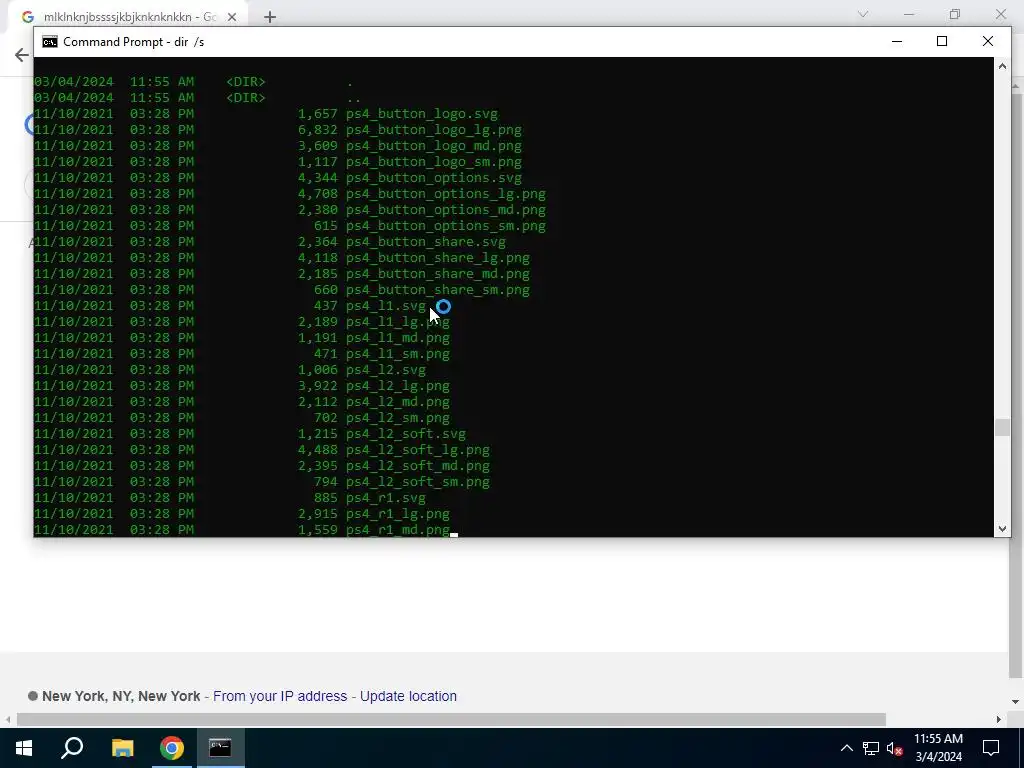The width and height of the screenshot is (1024, 768).
Task: Click Command Prompt scrollbar up arrow
Action: click(1002, 65)
